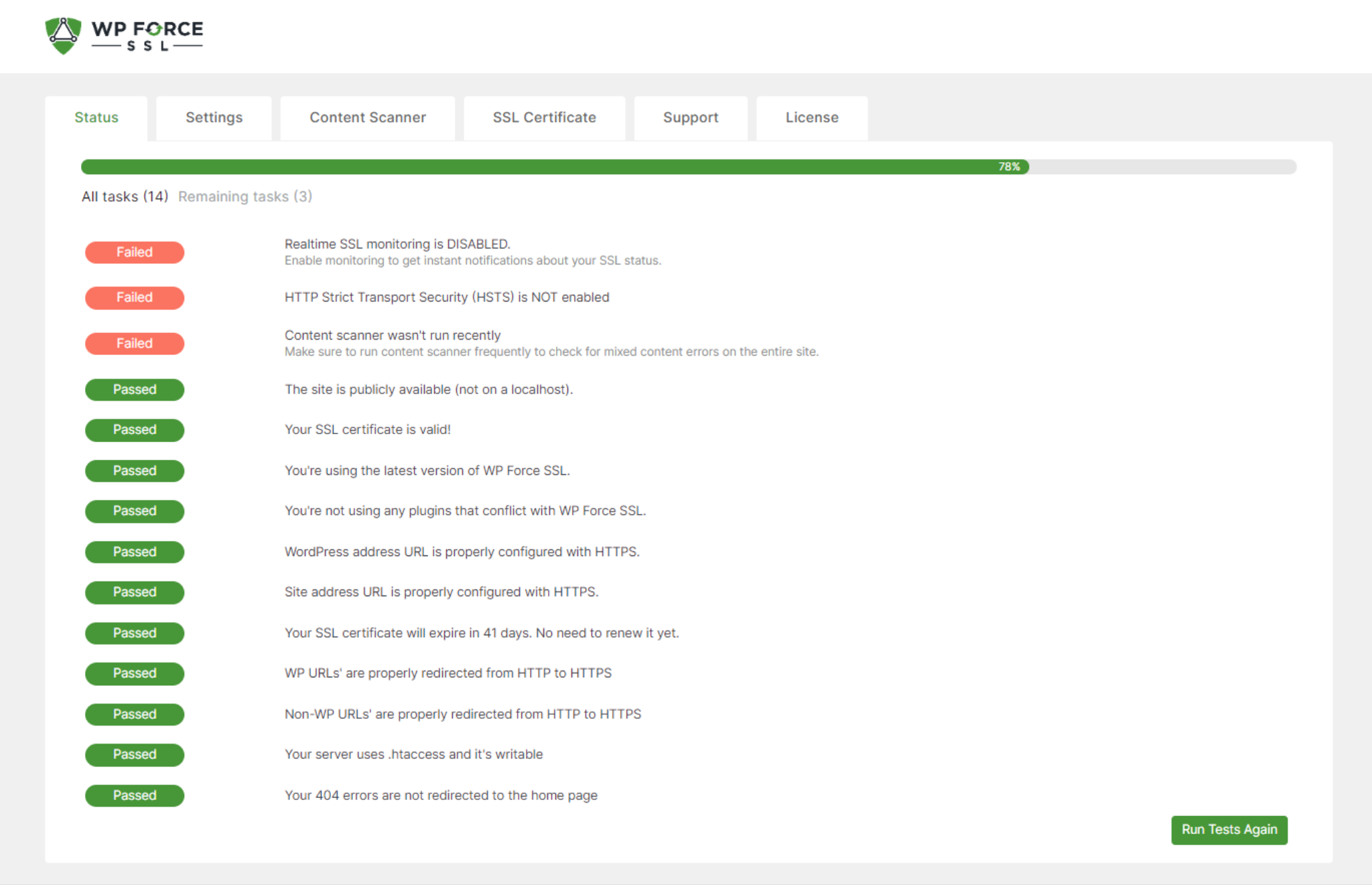Click 'Your server uses .htaccess' text
The width and height of the screenshot is (1372, 885).
click(414, 754)
